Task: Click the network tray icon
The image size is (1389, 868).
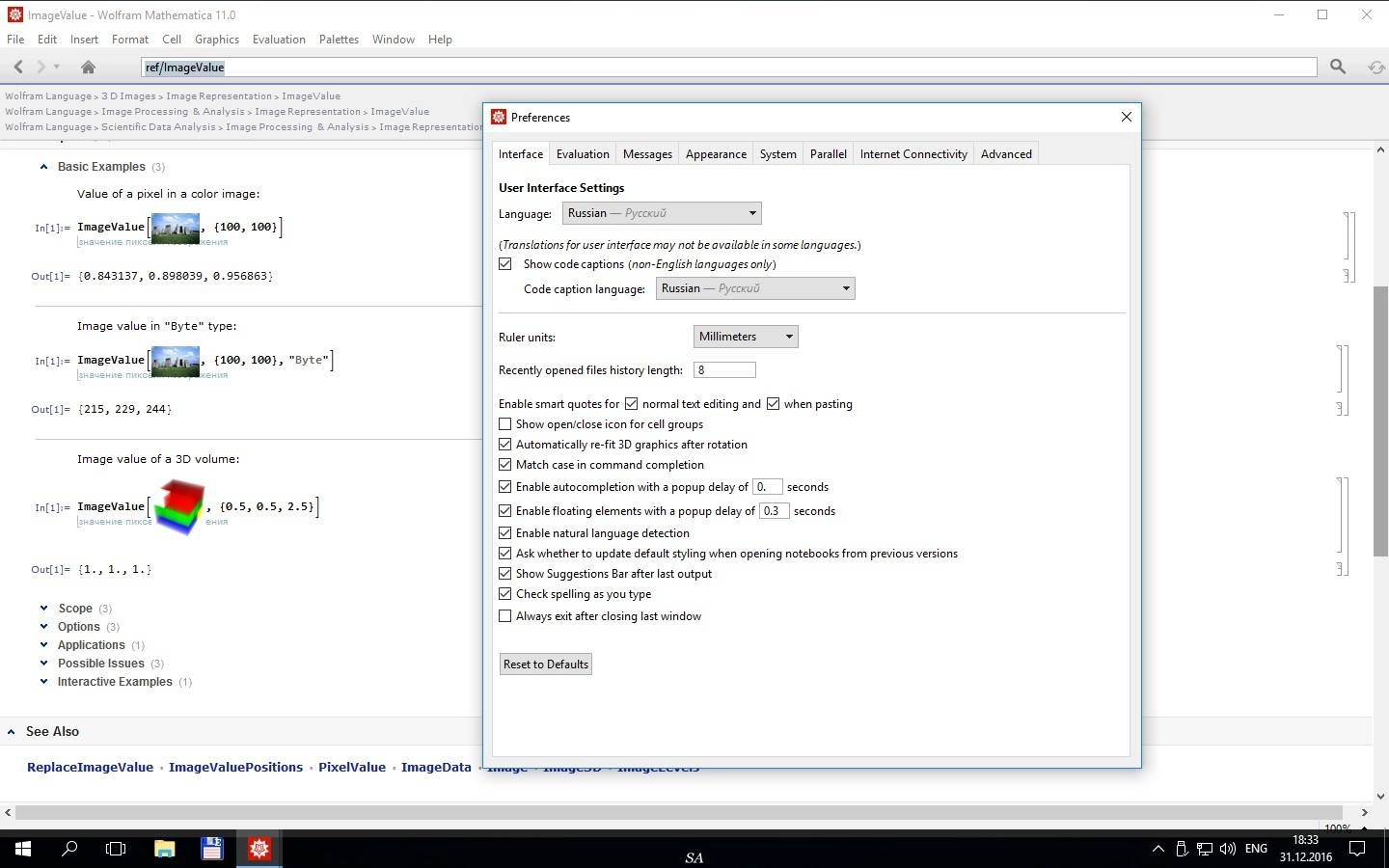Action: tap(1205, 849)
